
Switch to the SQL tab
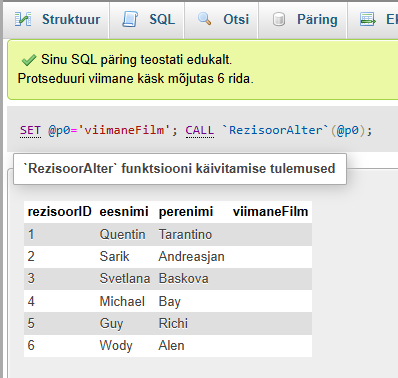(147, 20)
